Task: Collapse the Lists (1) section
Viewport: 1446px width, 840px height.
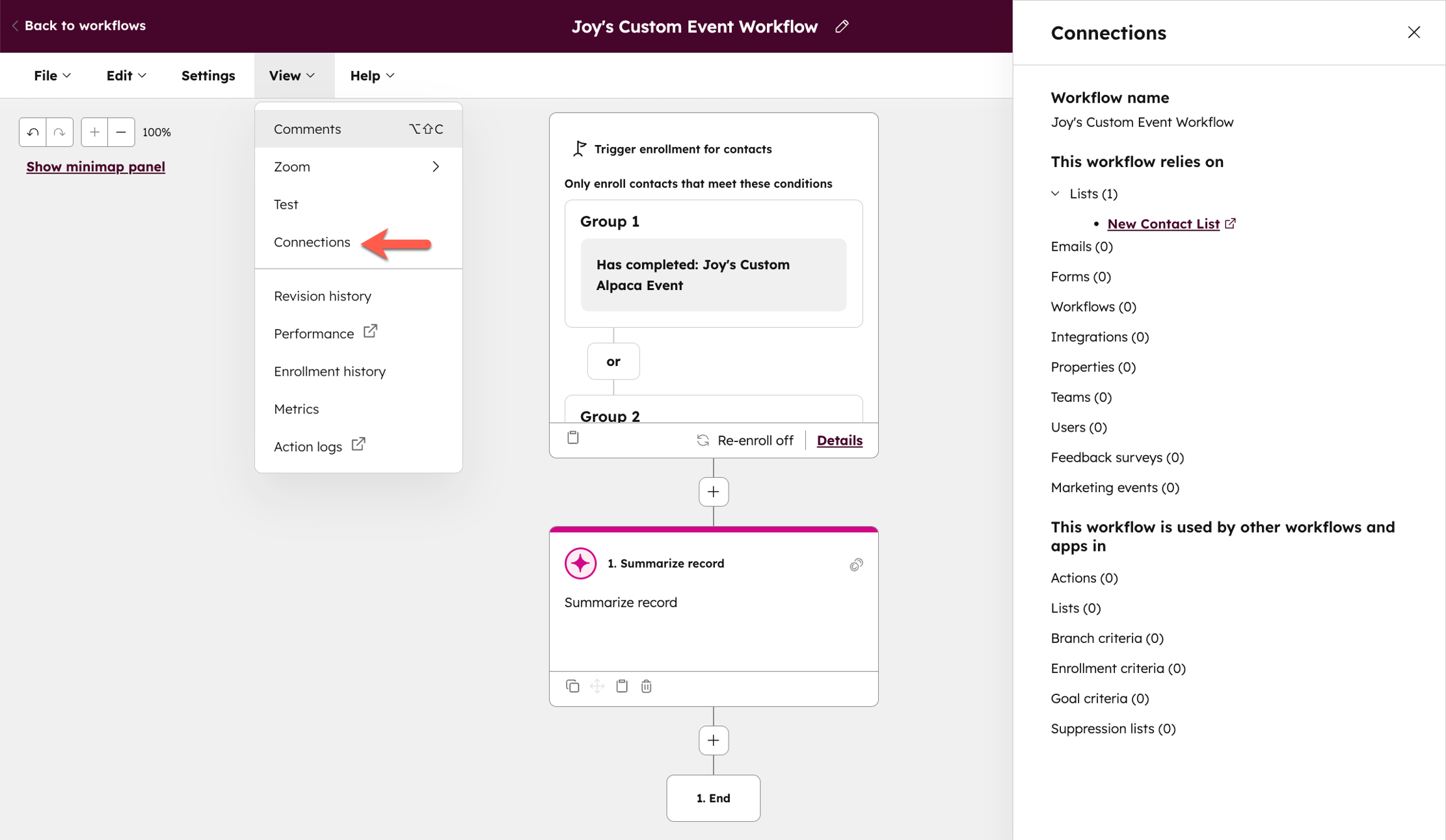Action: (x=1056, y=194)
